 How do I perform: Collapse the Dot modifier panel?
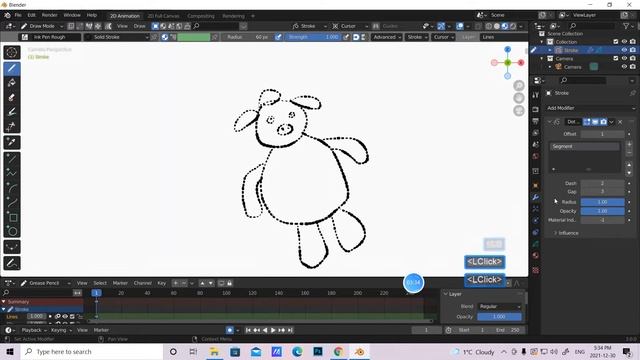coord(549,122)
